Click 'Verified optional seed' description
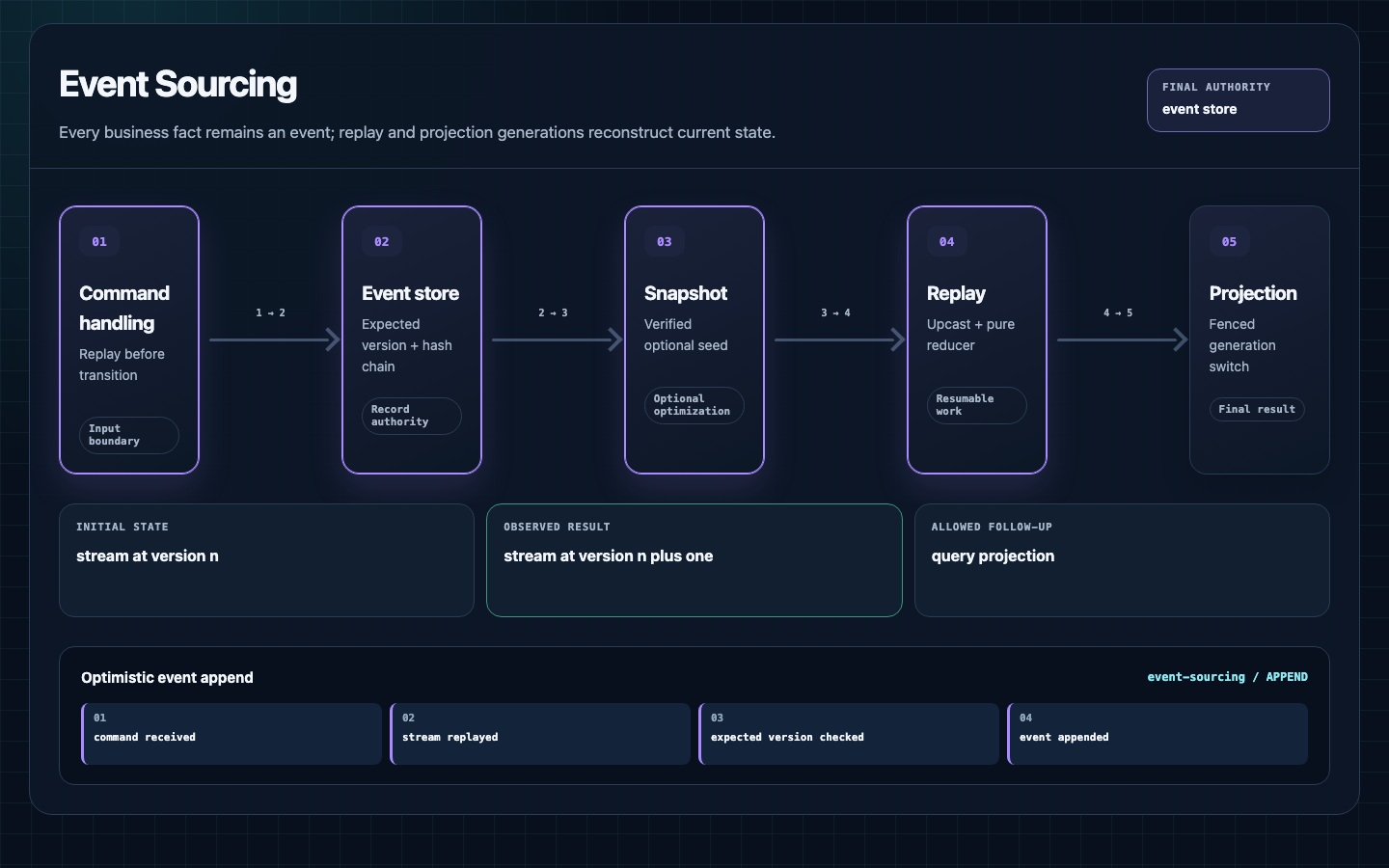Screen dimensions: 1389x868 (x=686, y=335)
